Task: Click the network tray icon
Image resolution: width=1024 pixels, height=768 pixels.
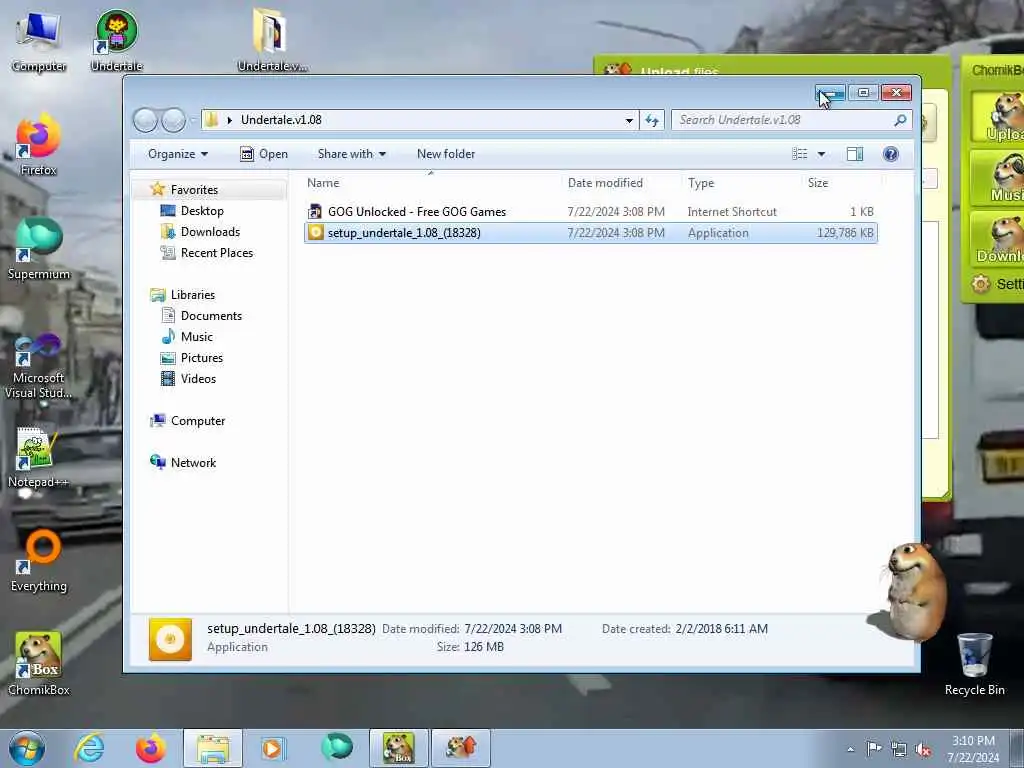Action: click(899, 749)
